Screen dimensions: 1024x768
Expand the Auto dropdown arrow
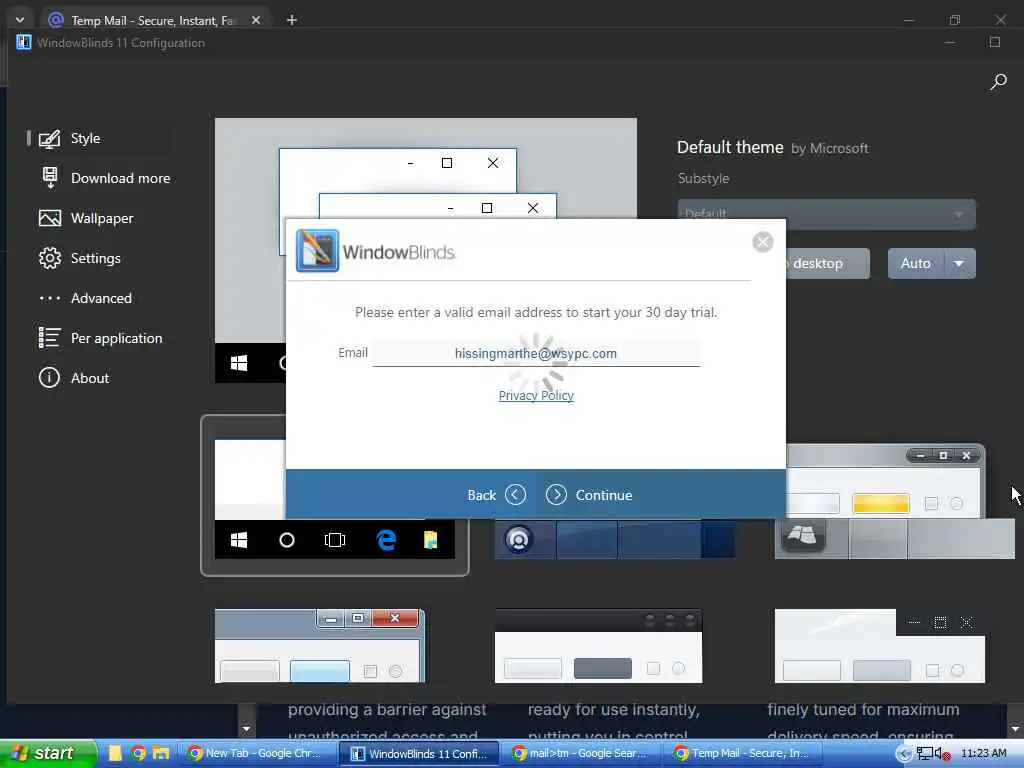pos(959,263)
